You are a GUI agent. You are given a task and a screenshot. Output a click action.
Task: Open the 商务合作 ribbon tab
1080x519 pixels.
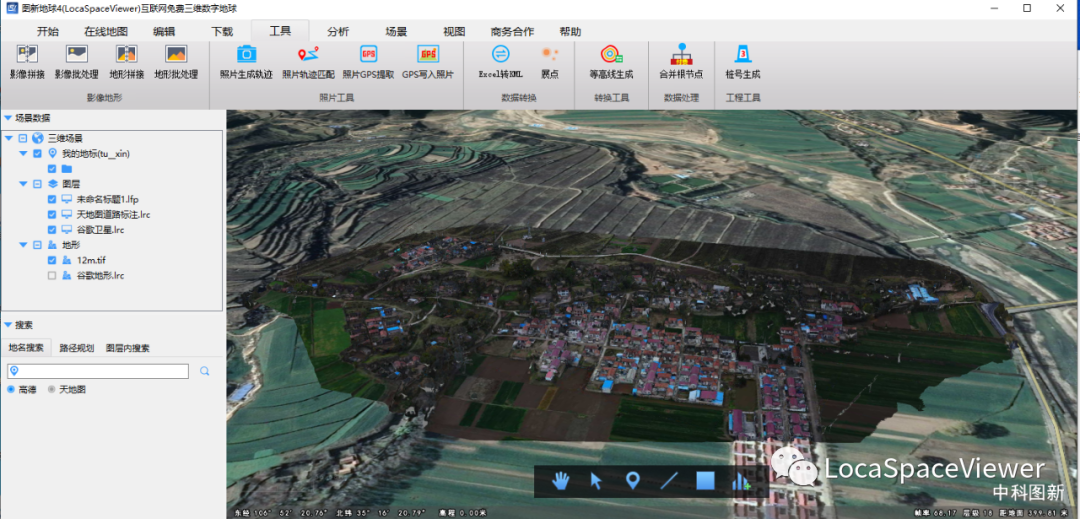(x=512, y=31)
